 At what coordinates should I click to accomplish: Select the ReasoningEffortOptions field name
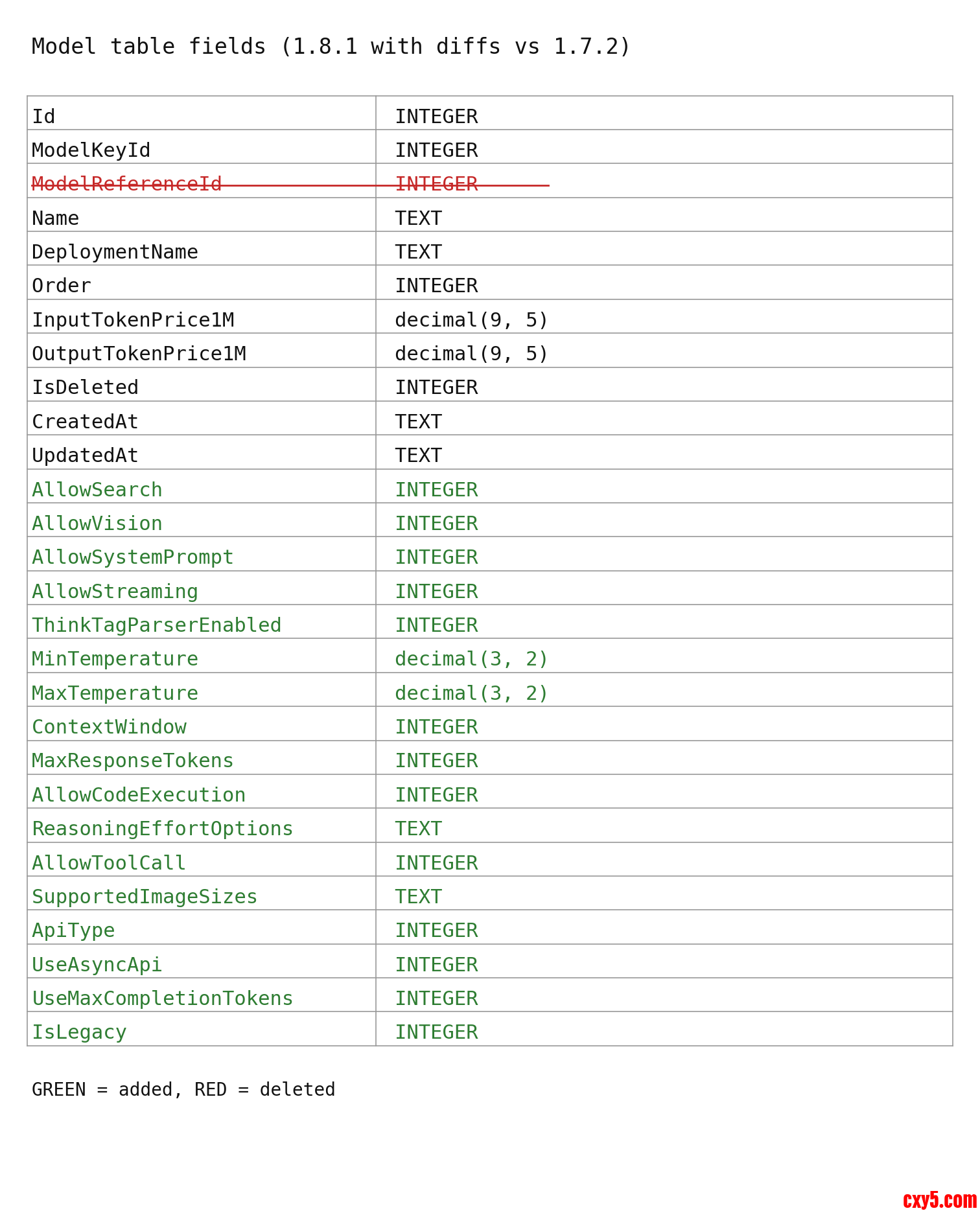tap(163, 829)
